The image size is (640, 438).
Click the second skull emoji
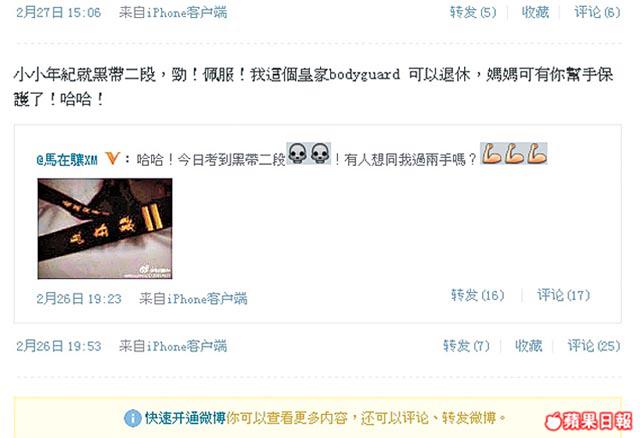click(x=320, y=154)
